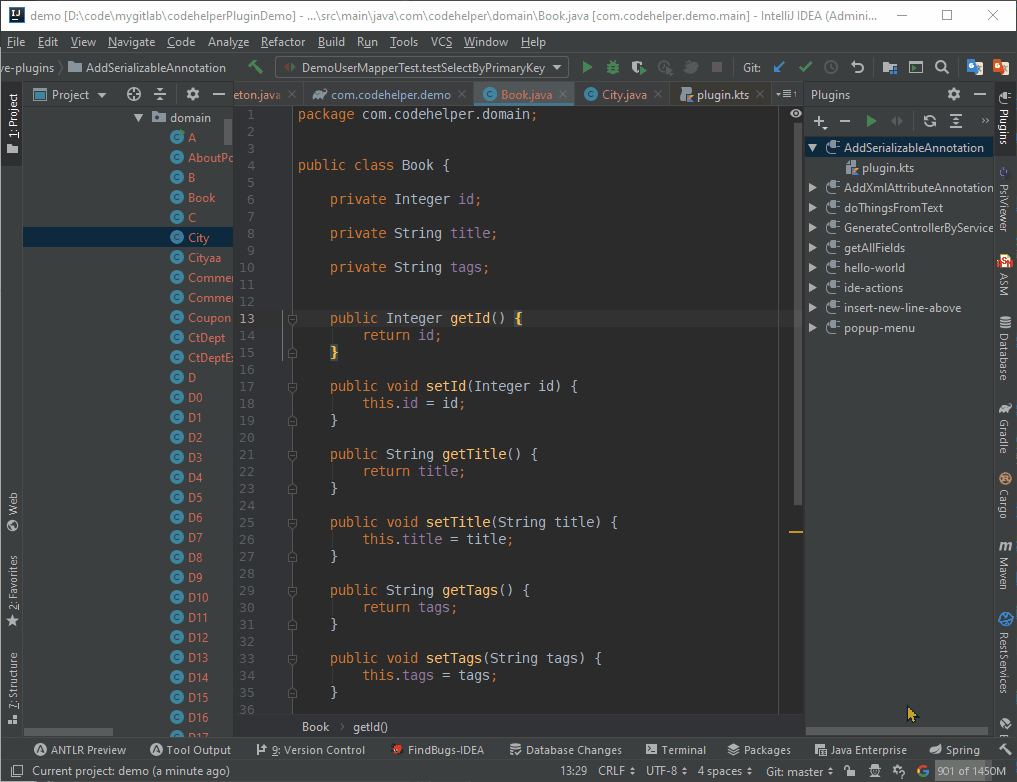Image resolution: width=1017 pixels, height=782 pixels.
Task: Open RestServices side tool window
Action: point(1005,652)
